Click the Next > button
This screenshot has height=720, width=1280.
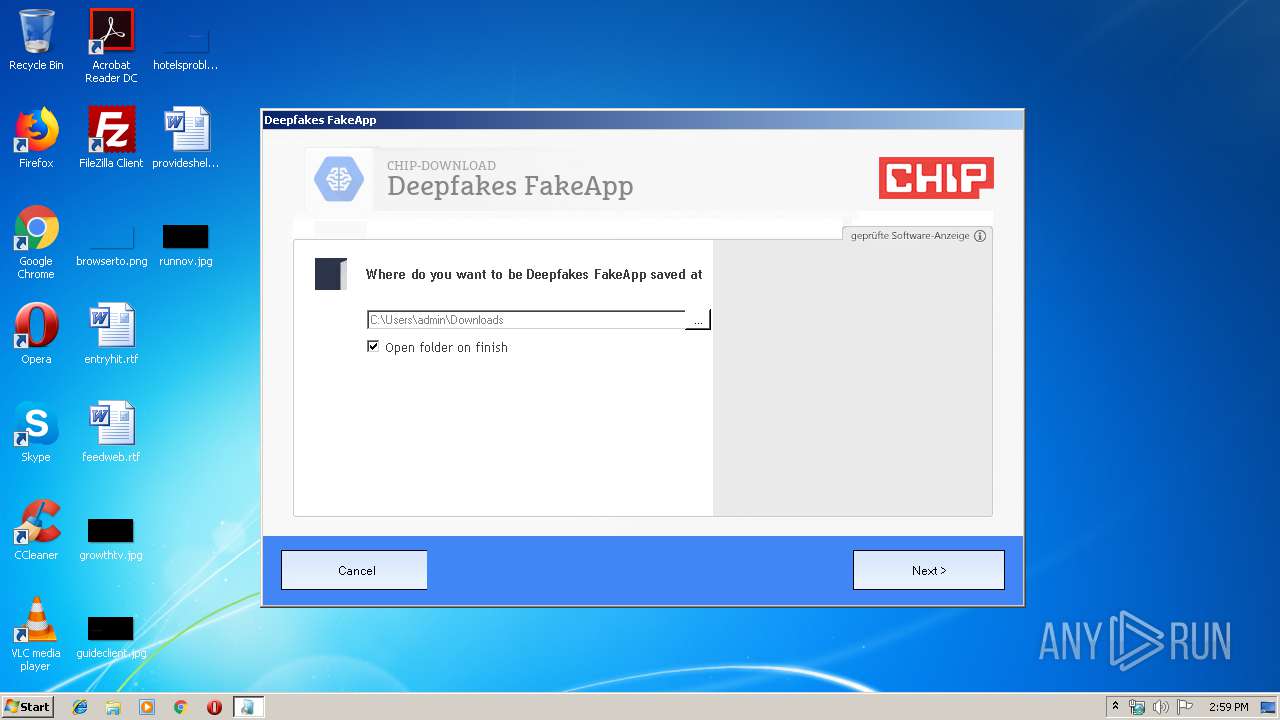pyautogui.click(x=929, y=570)
